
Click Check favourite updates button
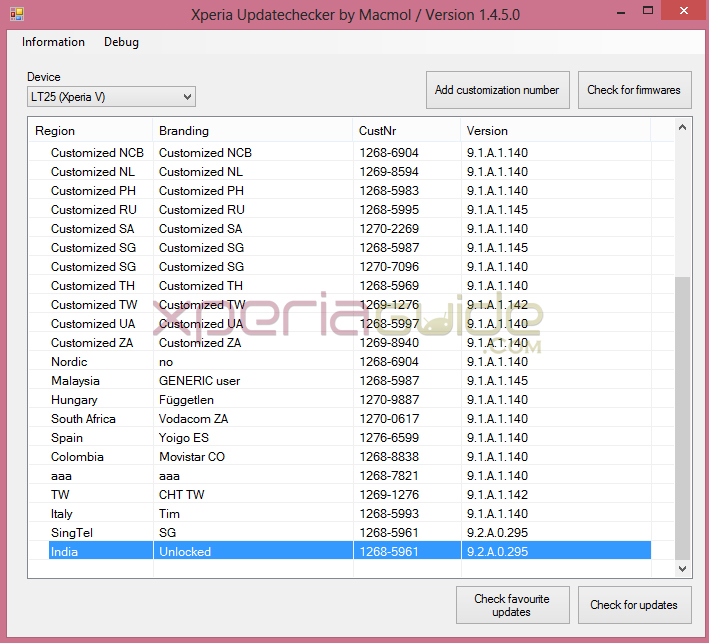pos(512,605)
